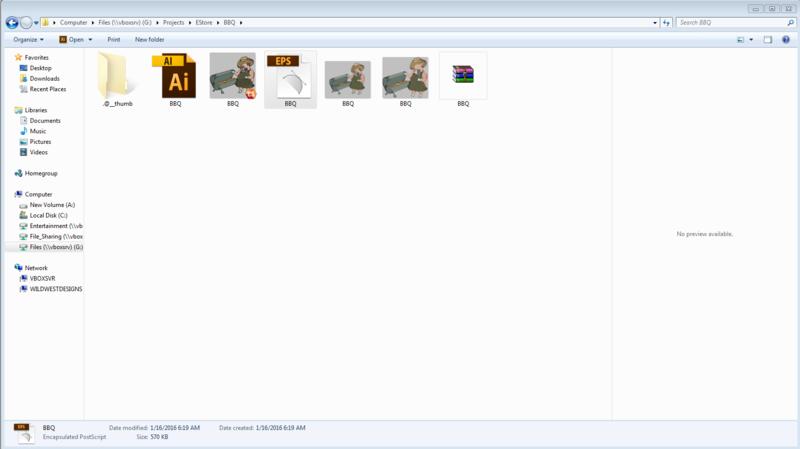Screen dimensions: 800x449
Task: Select the EStore breadcrumb segment
Action: 204,22
